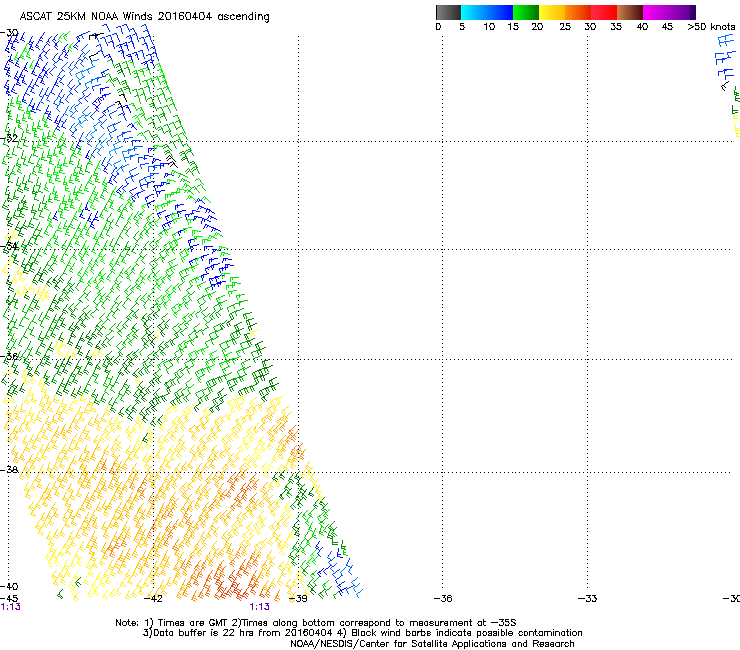Click the '-45' longitude axis label
Viewport: 740px width, 650px height.
pos(9,599)
